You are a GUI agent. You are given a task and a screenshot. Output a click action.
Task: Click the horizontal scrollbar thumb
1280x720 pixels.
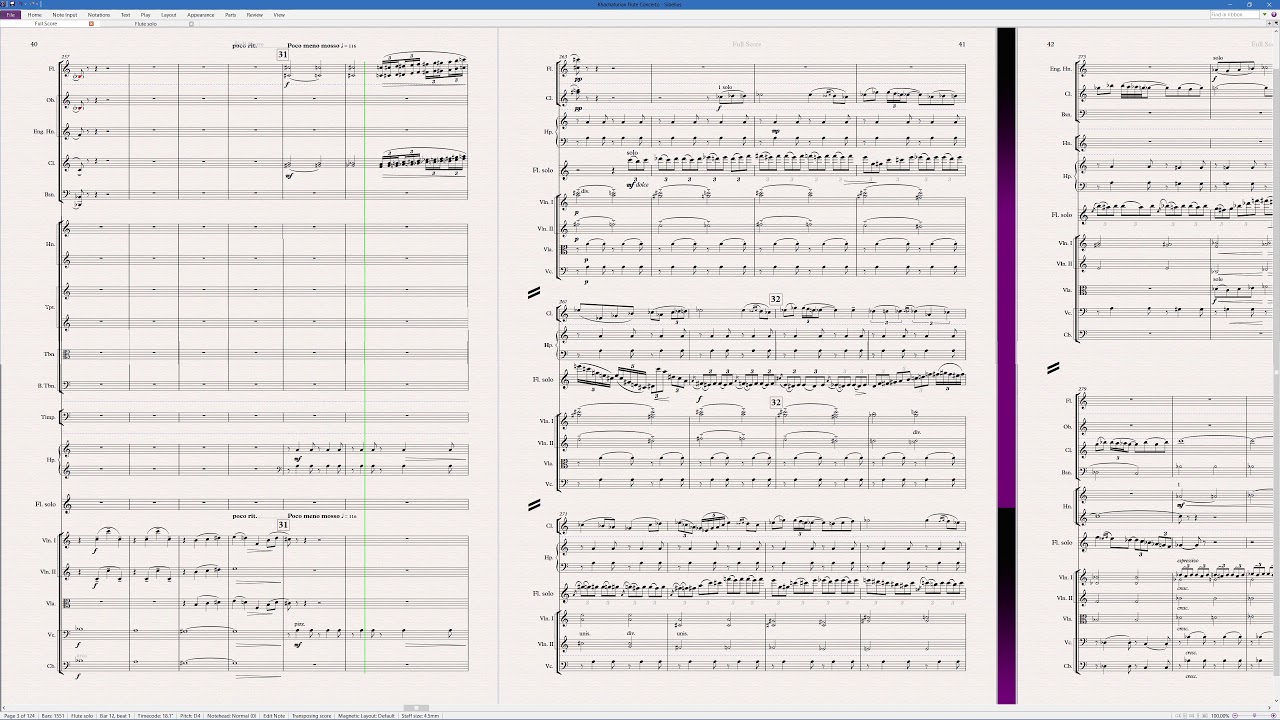point(414,708)
